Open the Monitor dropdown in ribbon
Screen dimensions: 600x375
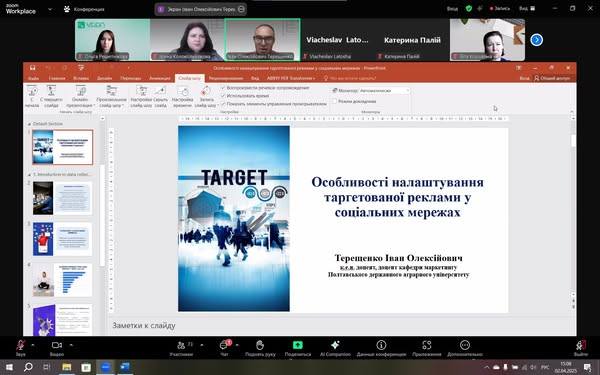383,91
